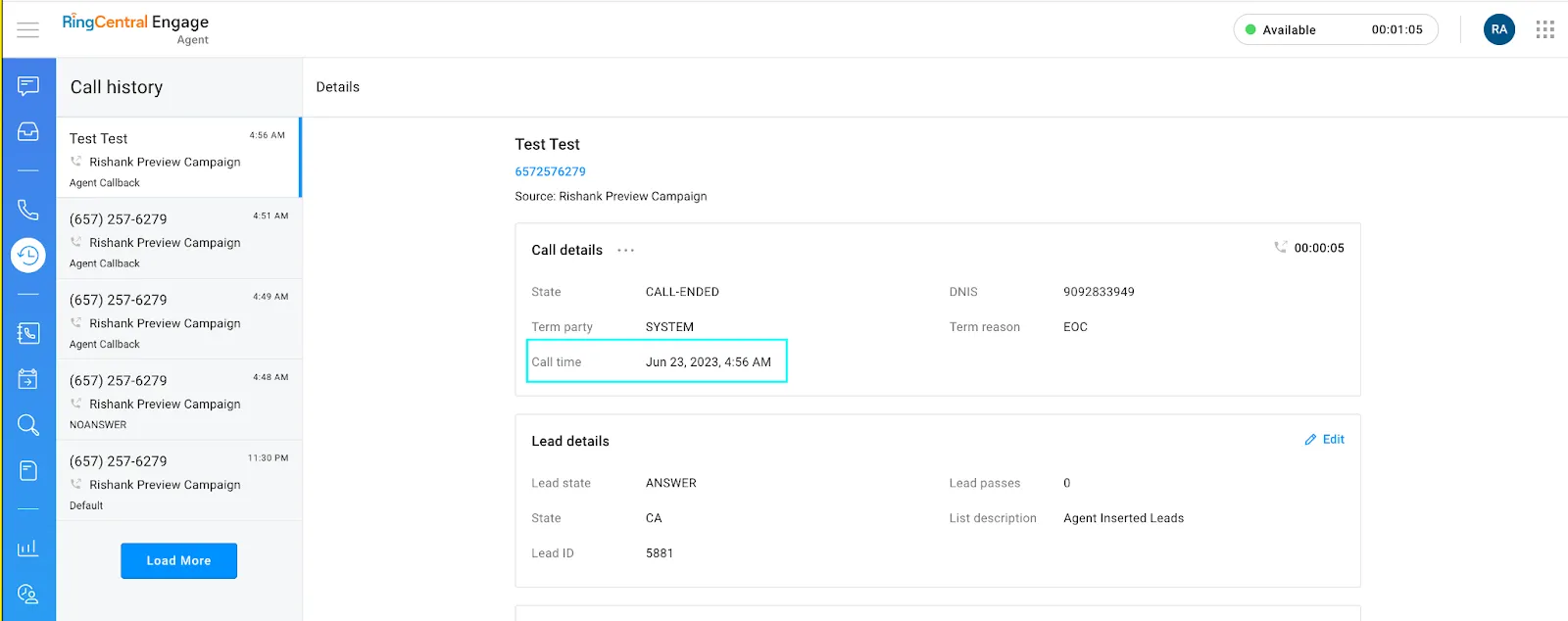Click the magnifier search icon in sidebar
This screenshot has height=621, width=1568.
(28, 425)
